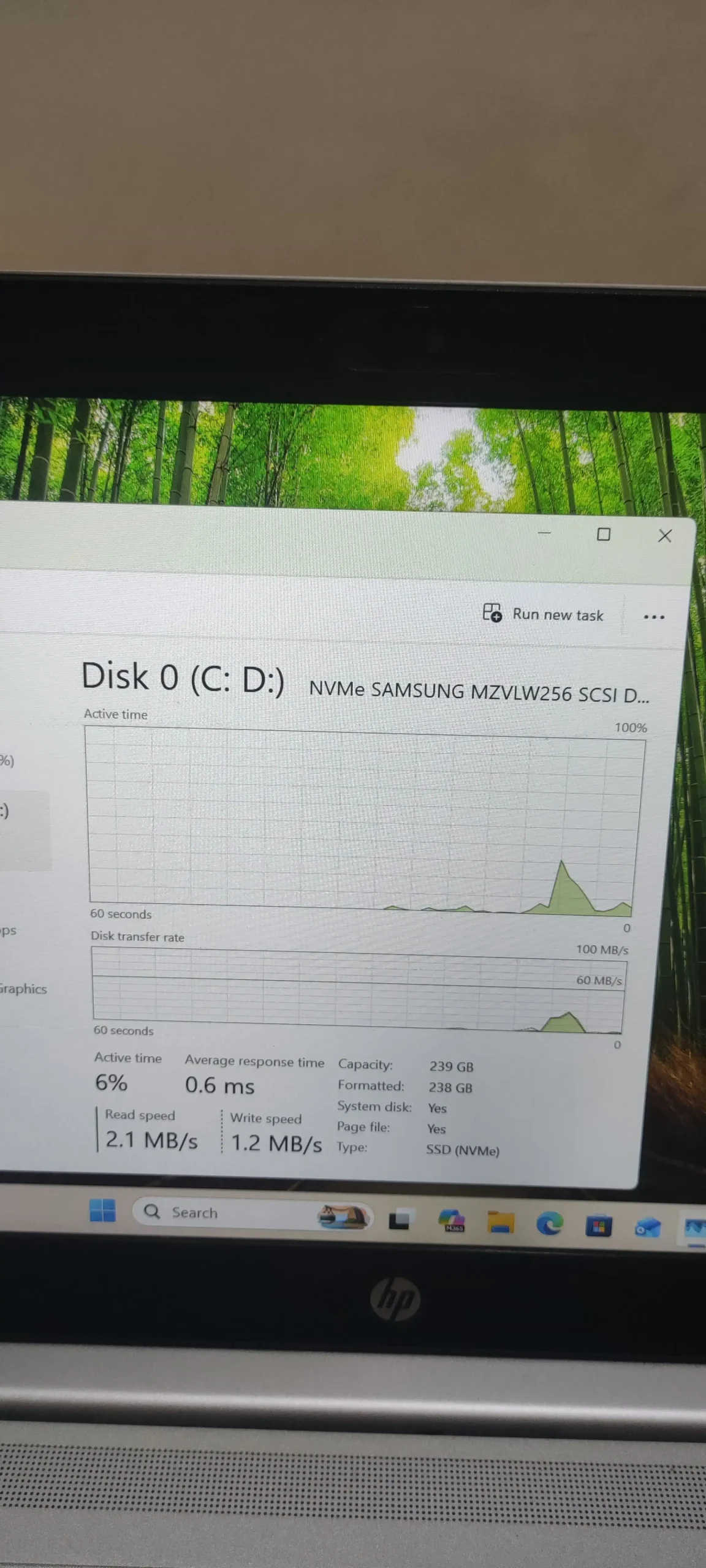Click Run new task button
The height and width of the screenshot is (1568, 706).
coord(544,614)
